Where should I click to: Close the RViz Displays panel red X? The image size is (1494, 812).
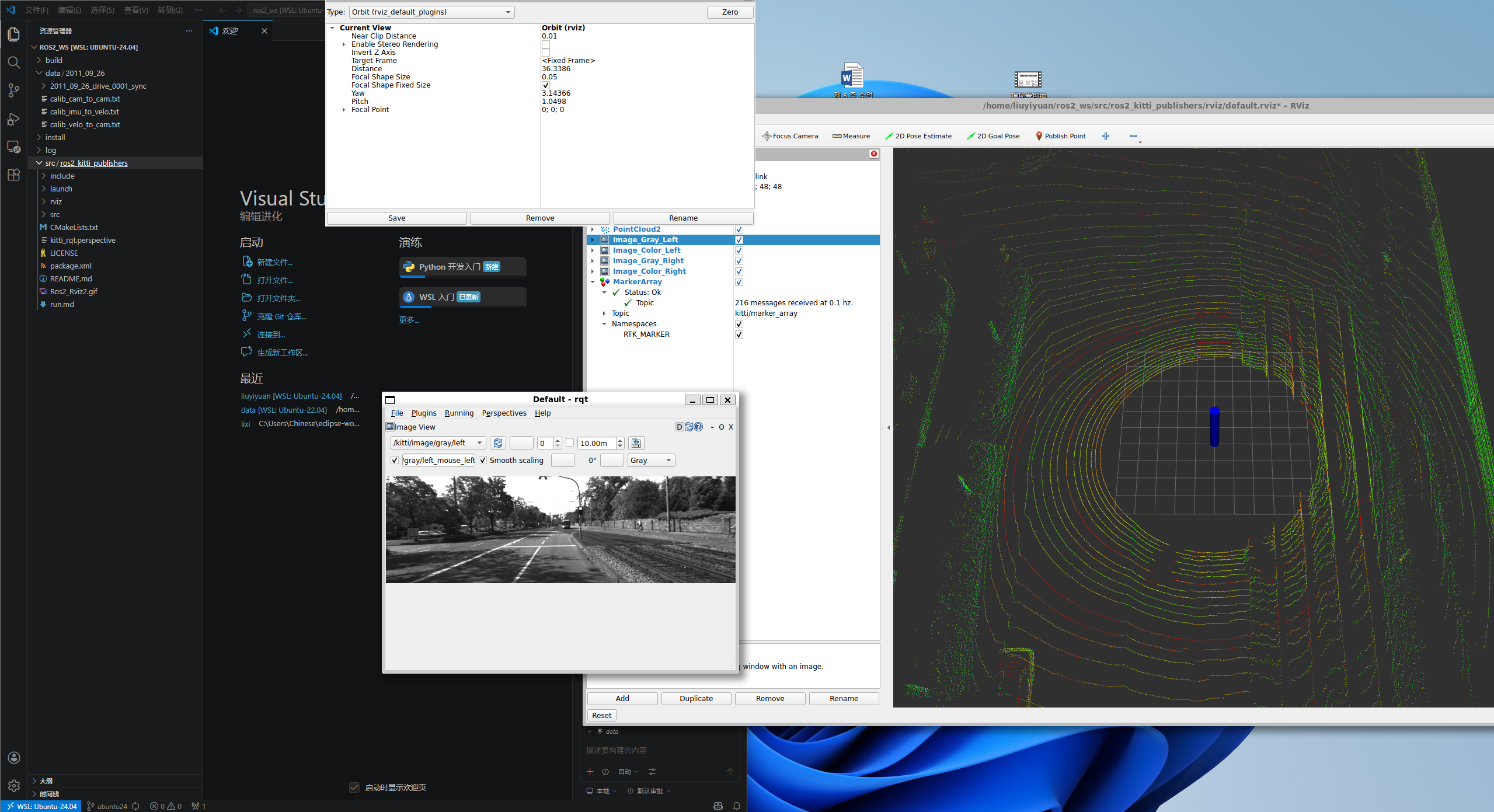[874, 154]
